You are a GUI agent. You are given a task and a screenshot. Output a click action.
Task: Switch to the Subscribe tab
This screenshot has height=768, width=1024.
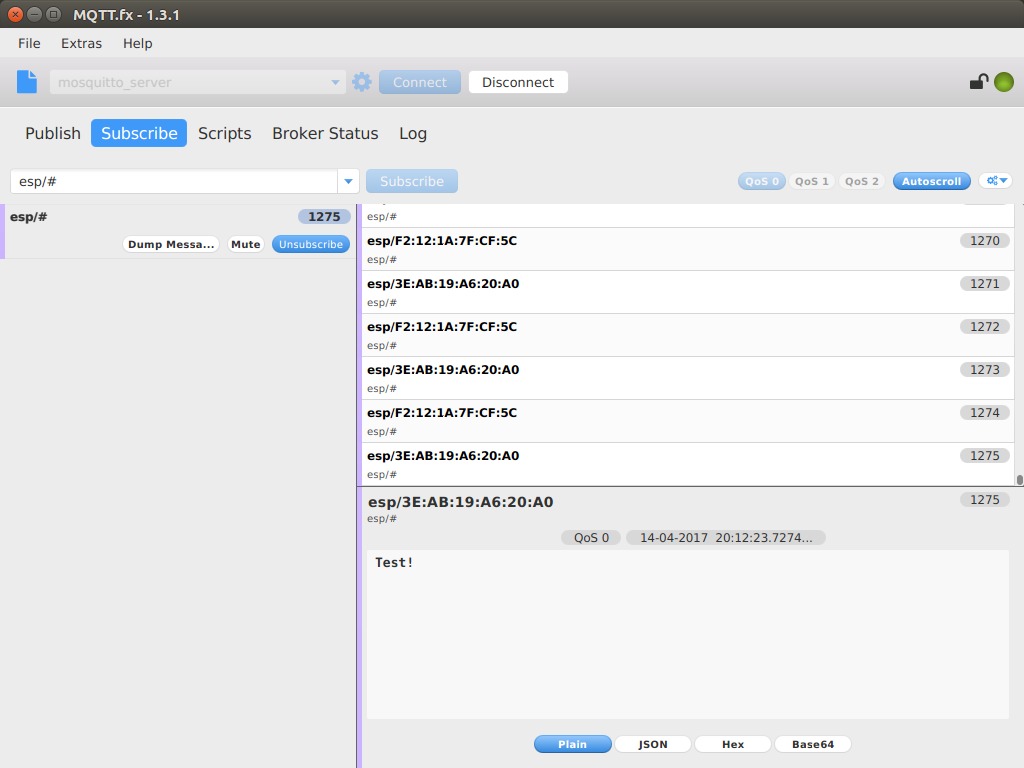(139, 133)
